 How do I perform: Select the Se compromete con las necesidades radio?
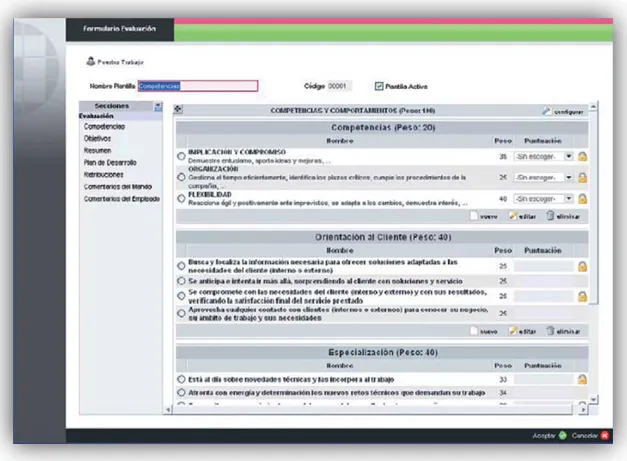pos(181,296)
